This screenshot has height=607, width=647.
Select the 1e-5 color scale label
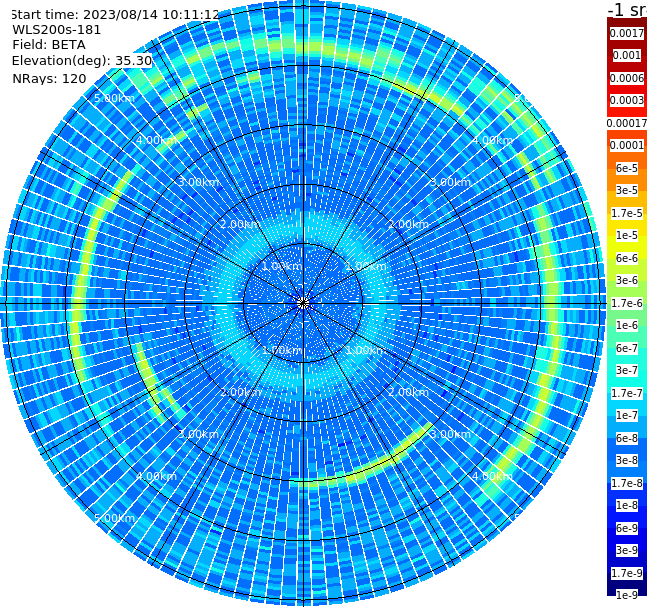point(627,235)
